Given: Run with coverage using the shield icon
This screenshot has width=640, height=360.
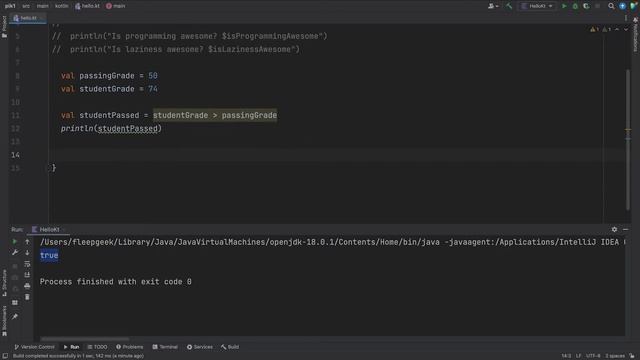Looking at the screenshot, I should (x=586, y=6).
